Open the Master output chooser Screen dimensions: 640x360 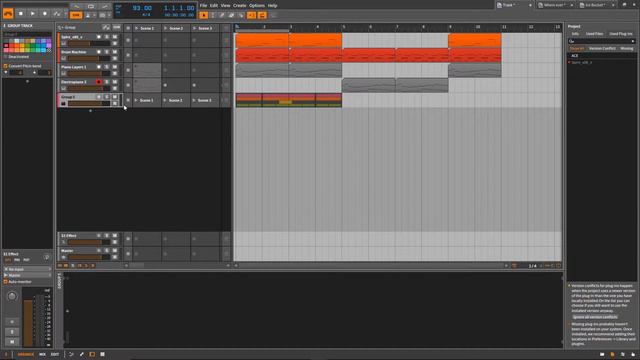pos(27,276)
